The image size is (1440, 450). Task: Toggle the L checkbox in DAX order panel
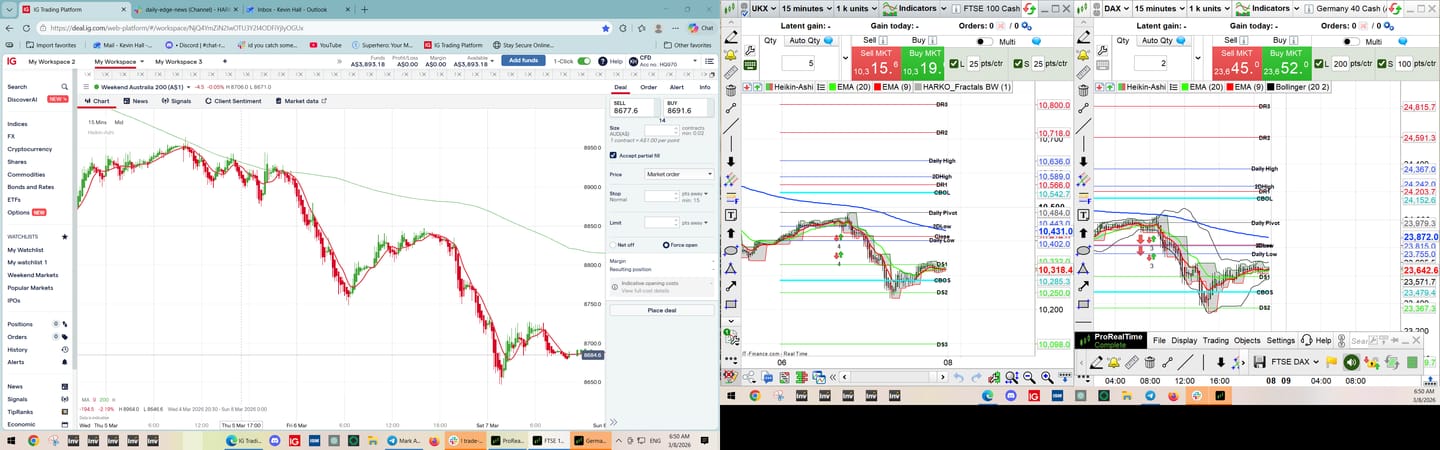point(1319,64)
